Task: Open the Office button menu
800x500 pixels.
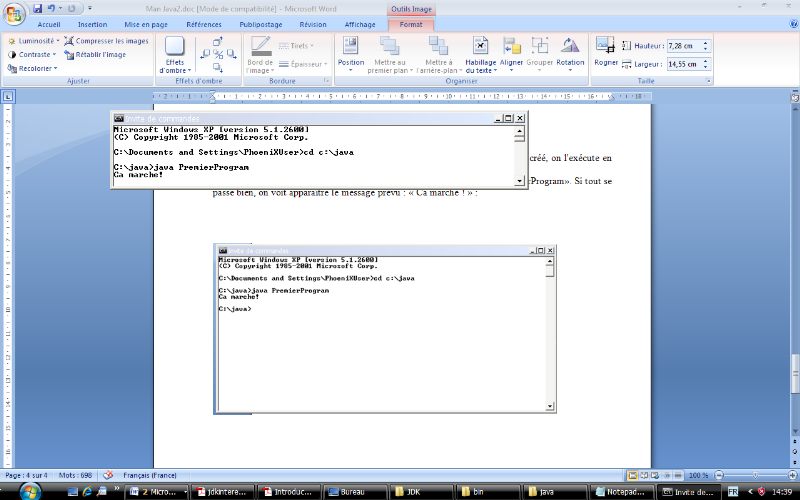Action: (14, 14)
